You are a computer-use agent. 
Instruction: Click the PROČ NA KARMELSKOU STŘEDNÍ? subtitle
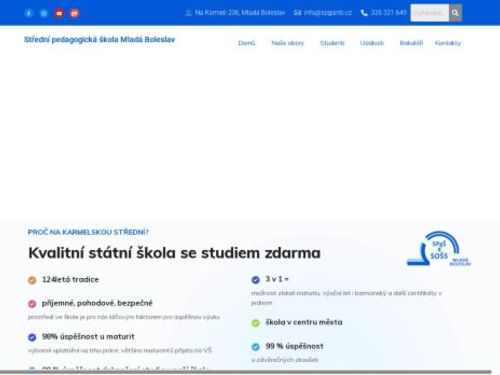click(88, 232)
